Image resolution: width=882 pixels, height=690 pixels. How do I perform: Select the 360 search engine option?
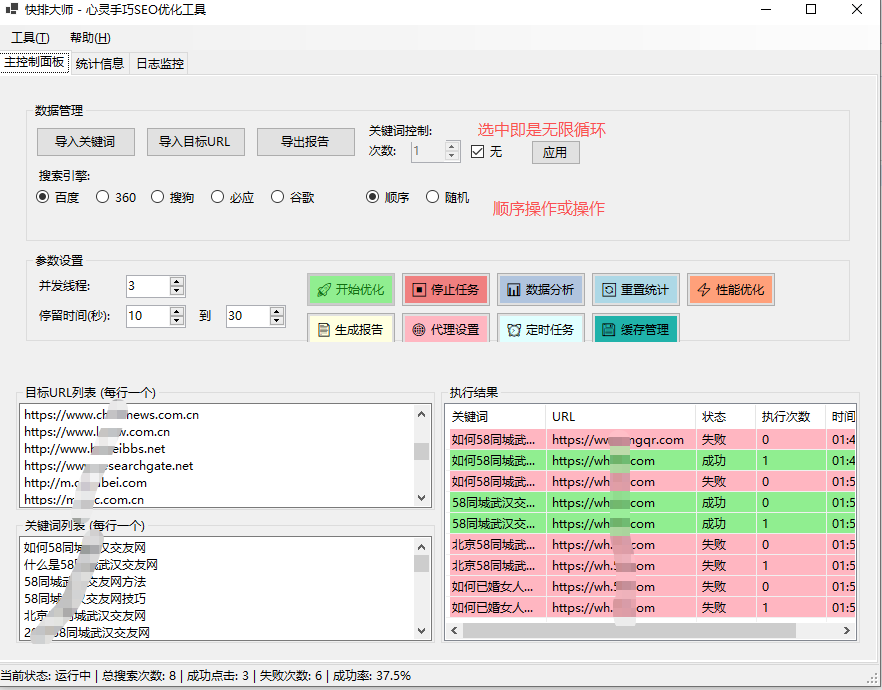pos(103,197)
